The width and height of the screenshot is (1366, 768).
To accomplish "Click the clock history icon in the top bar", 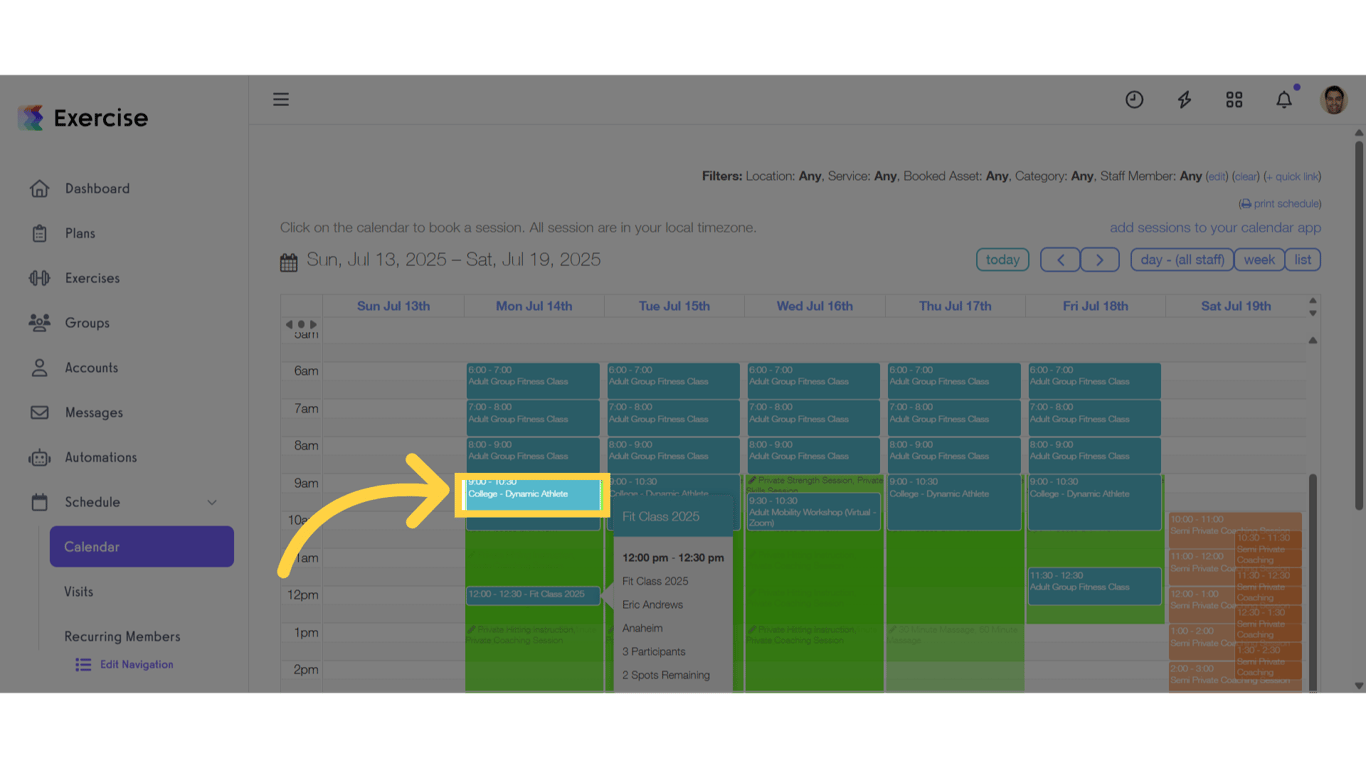I will [1134, 99].
